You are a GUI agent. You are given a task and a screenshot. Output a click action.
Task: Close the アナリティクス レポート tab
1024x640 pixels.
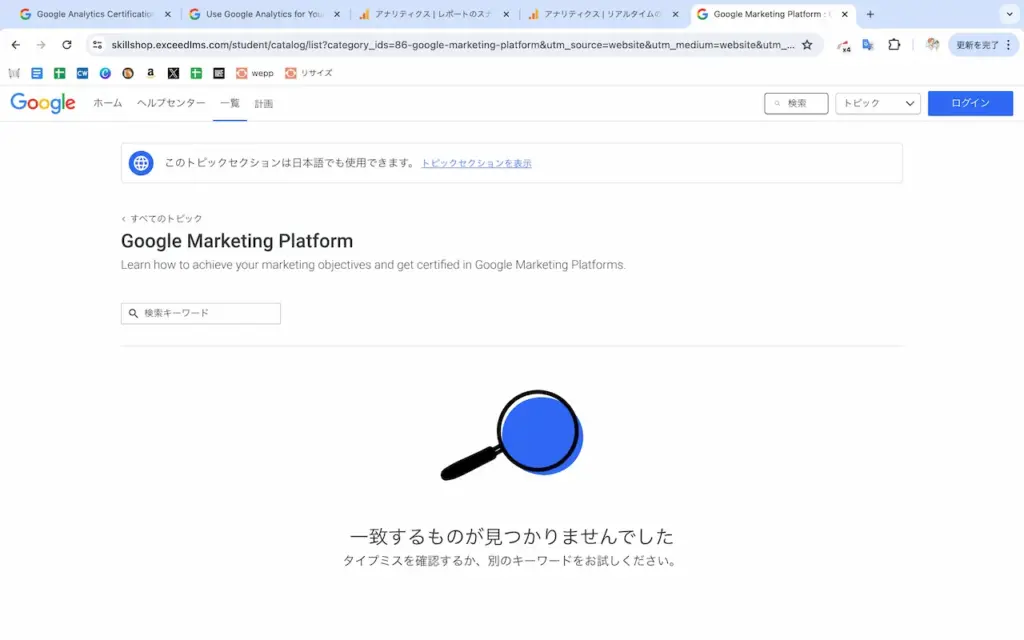pos(506,14)
